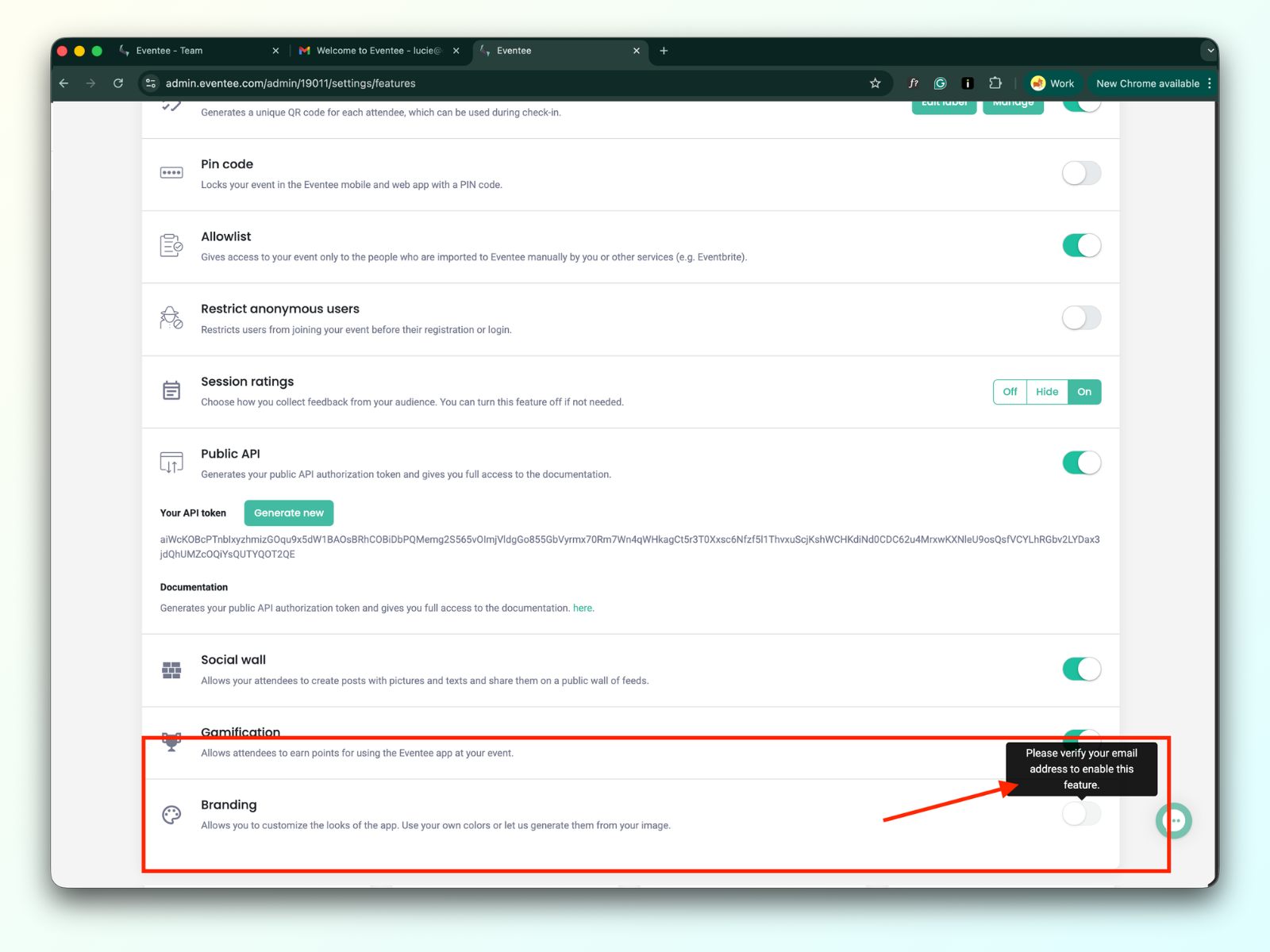Screen dimensions: 1270x952
Task: Click the browser forward arrow
Action: 90,83
